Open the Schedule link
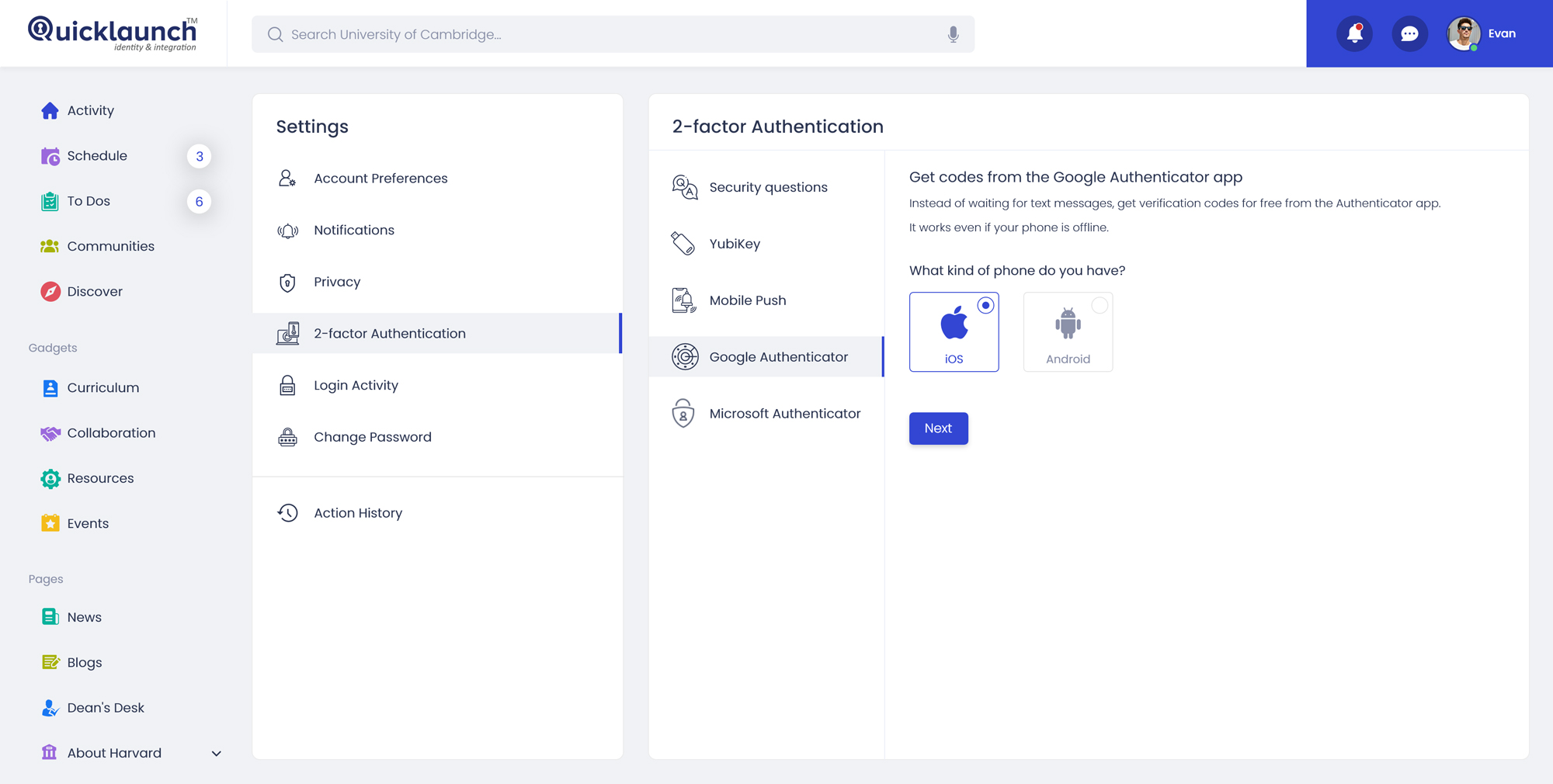This screenshot has width=1553, height=784. coord(97,156)
